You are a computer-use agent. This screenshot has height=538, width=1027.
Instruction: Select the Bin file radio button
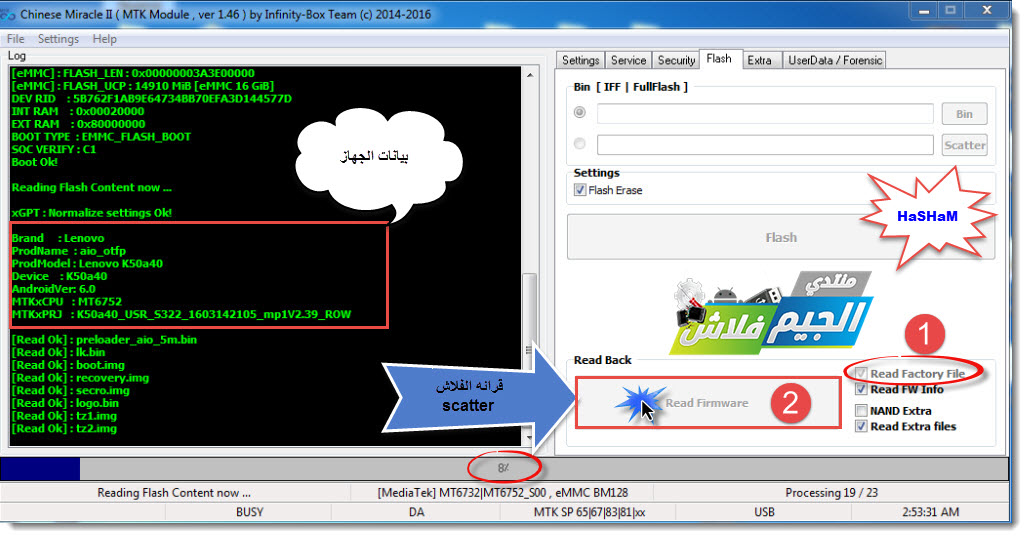580,113
